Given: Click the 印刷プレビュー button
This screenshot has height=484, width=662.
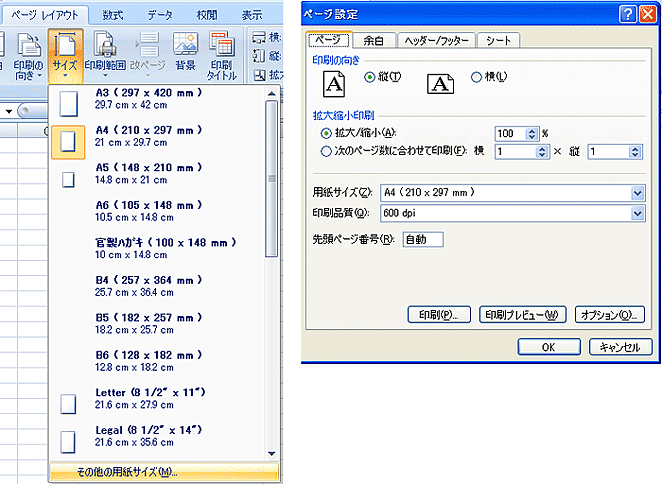Looking at the screenshot, I should click(x=523, y=315).
